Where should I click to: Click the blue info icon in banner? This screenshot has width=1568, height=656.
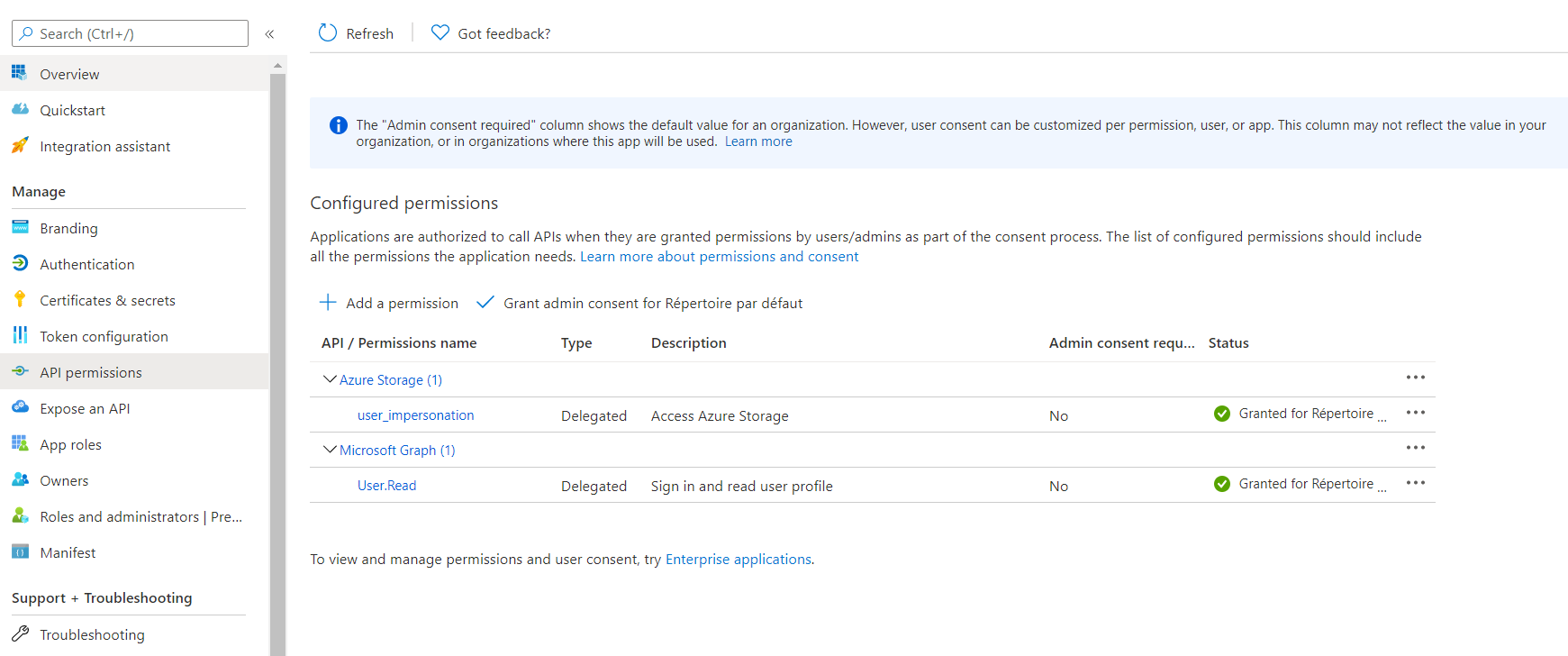[x=339, y=125]
